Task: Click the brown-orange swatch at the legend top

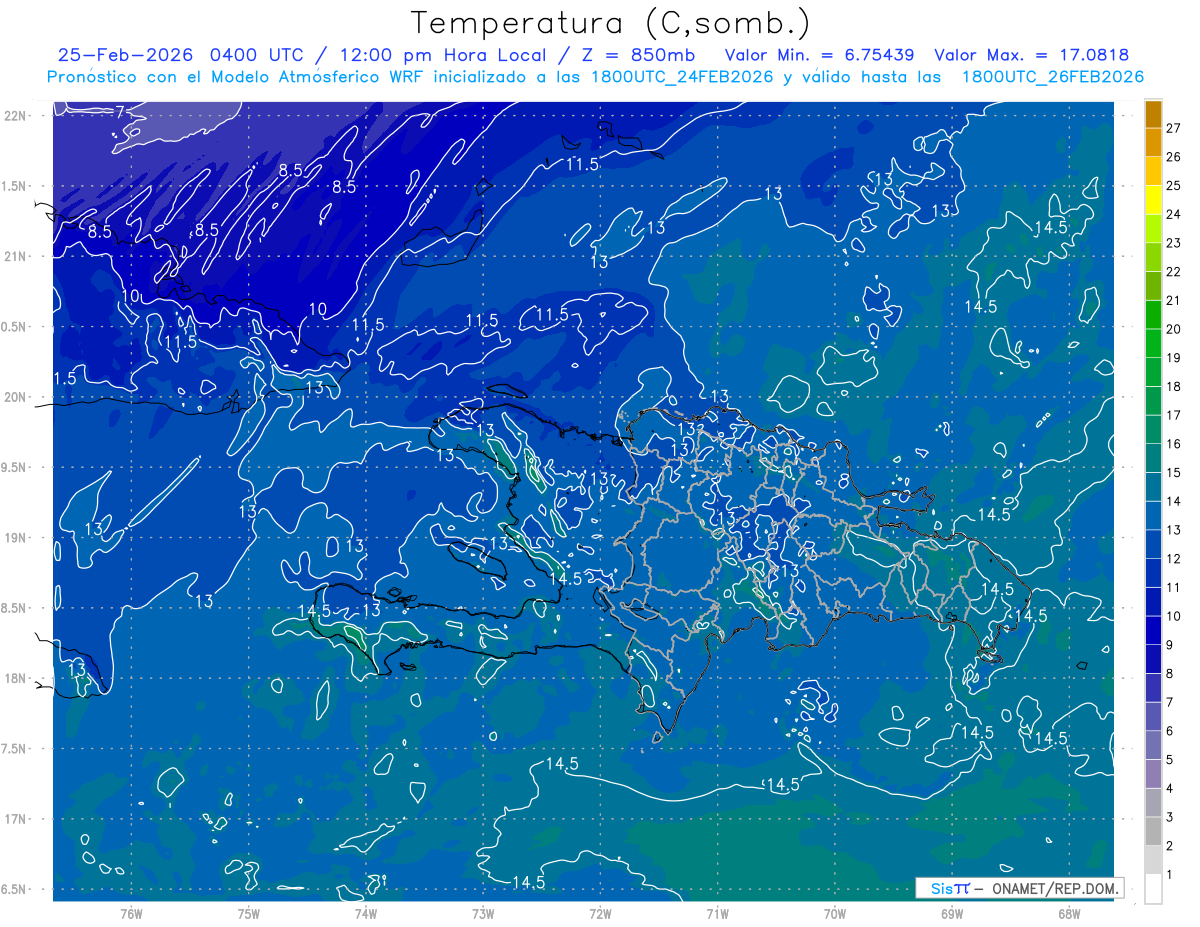Action: pyautogui.click(x=1154, y=114)
